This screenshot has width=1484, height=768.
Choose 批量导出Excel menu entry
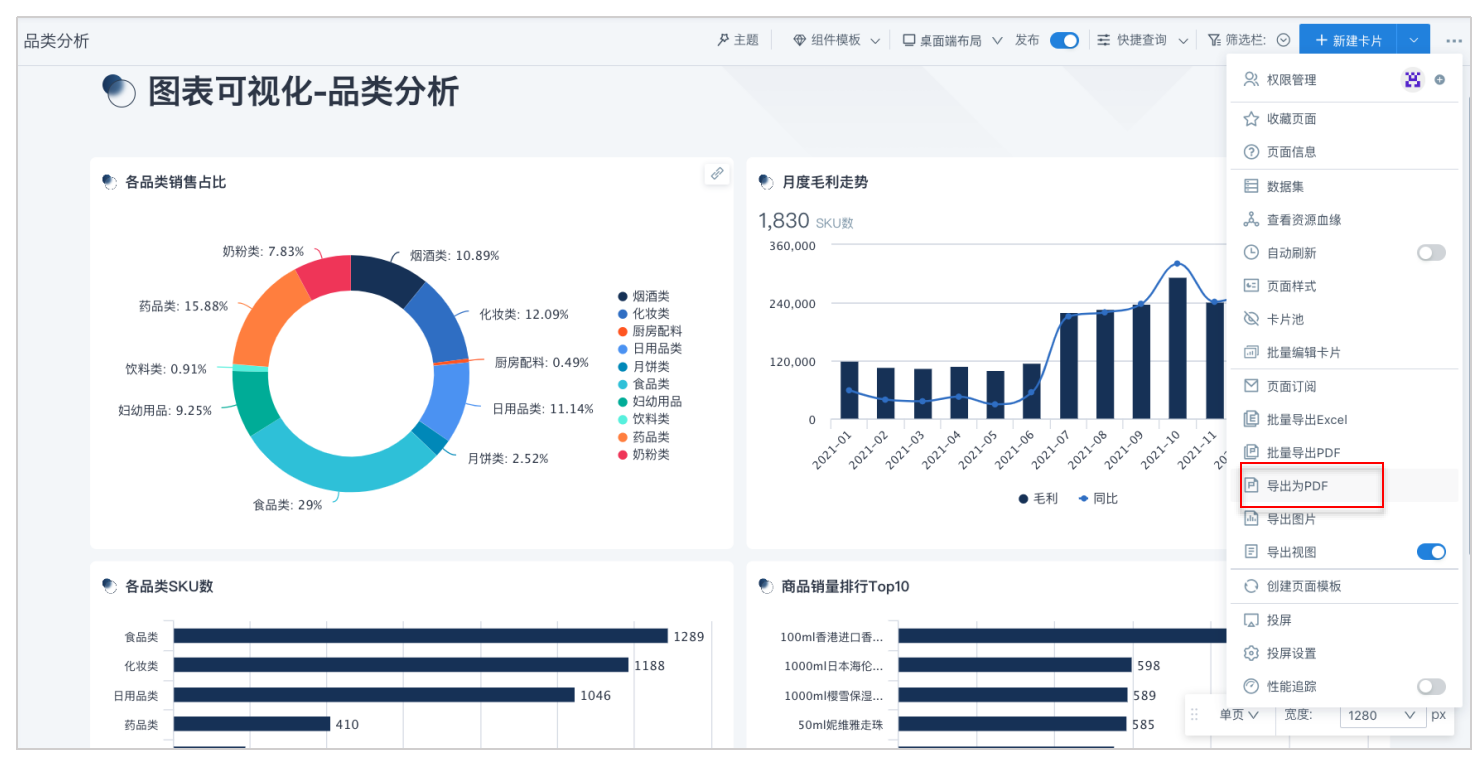point(1307,420)
